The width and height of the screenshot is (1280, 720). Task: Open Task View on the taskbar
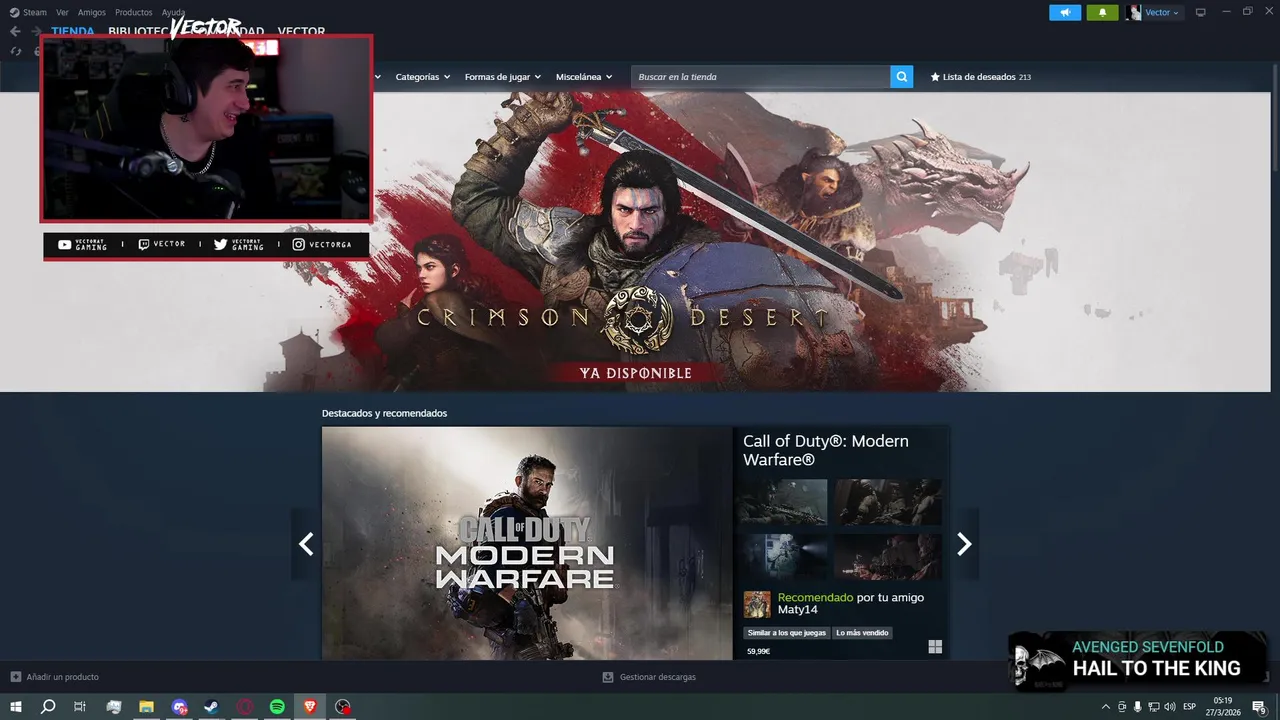tap(80, 707)
